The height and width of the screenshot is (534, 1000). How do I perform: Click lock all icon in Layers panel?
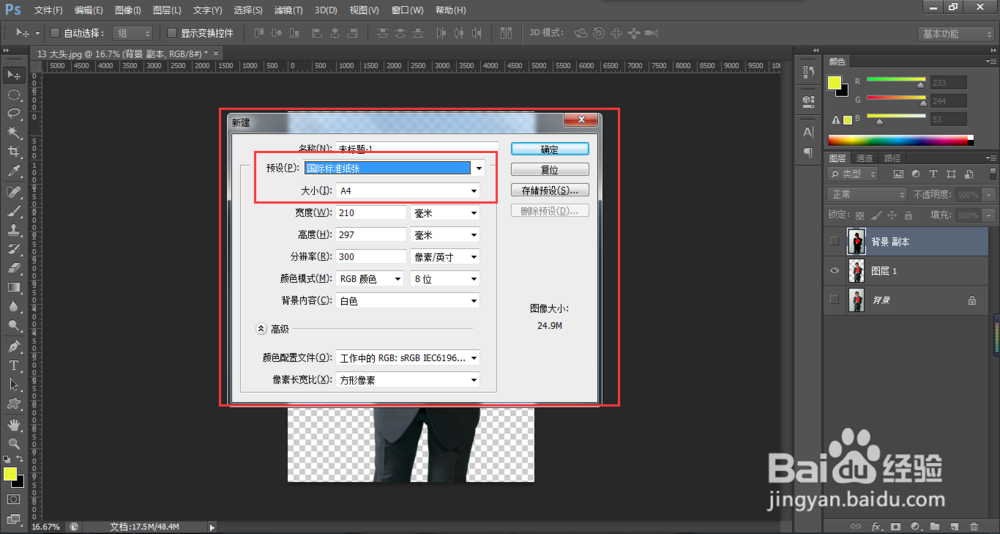click(908, 216)
